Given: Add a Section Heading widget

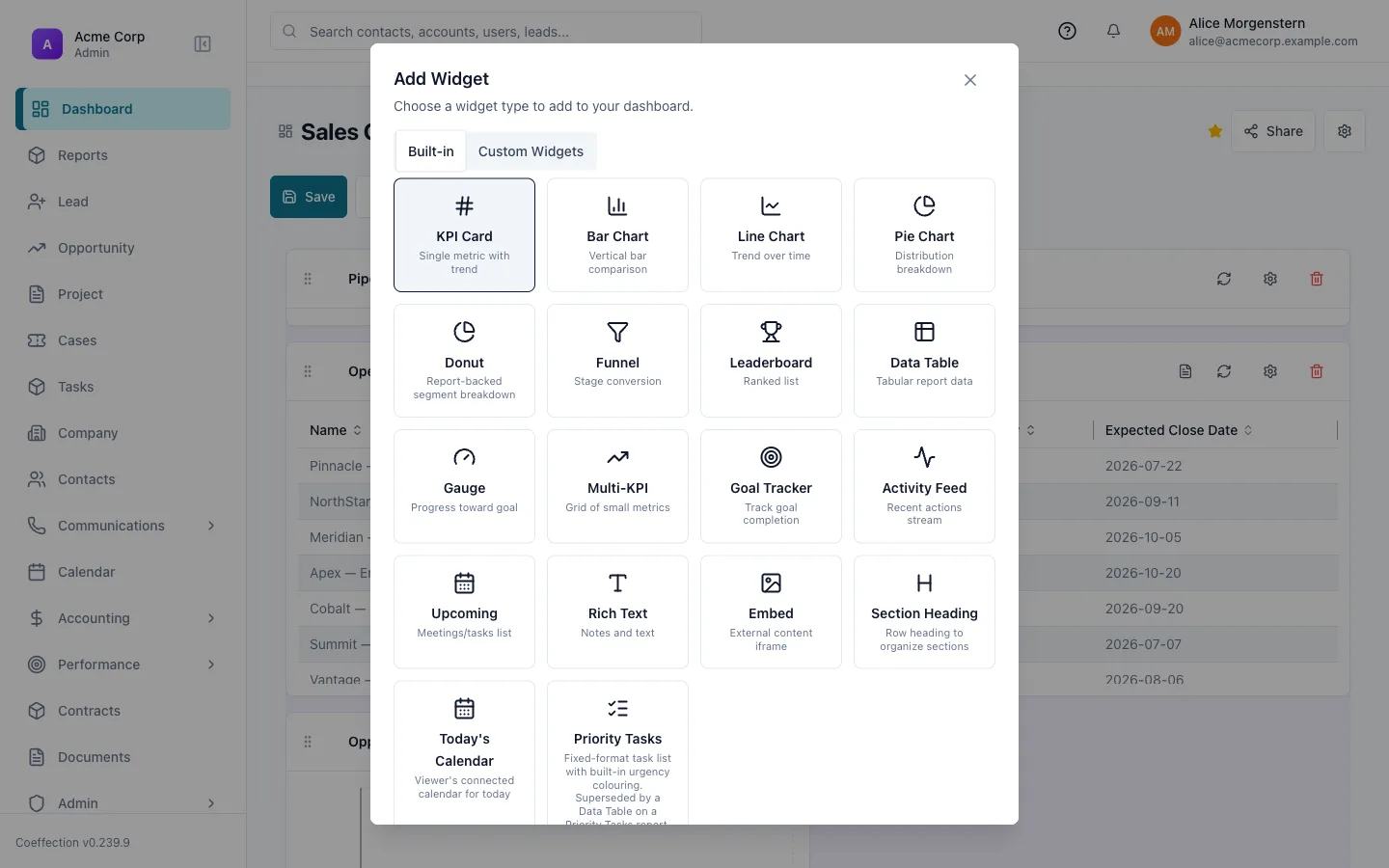Looking at the screenshot, I should pyautogui.click(x=924, y=611).
